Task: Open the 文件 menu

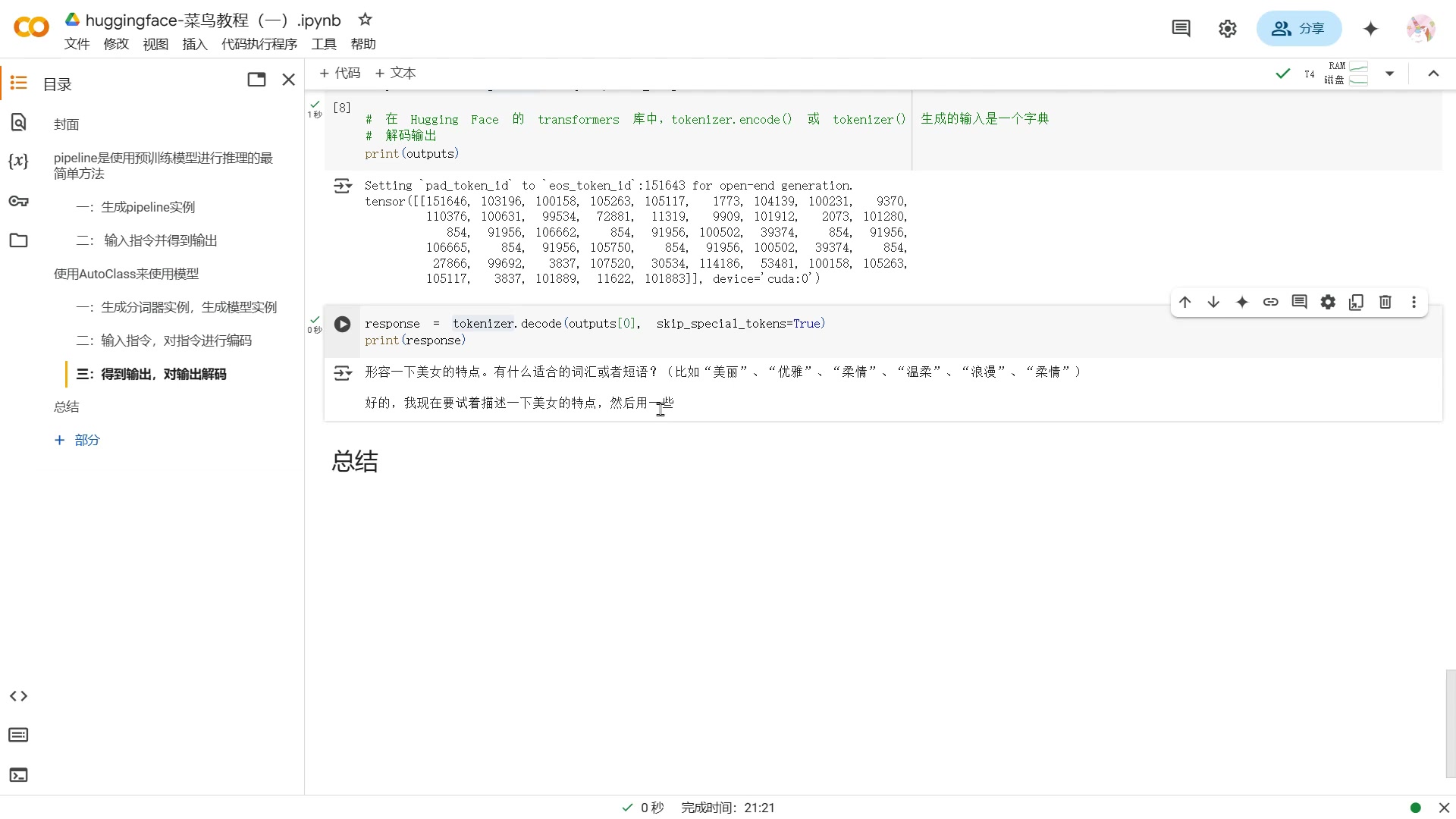Action: (x=77, y=44)
